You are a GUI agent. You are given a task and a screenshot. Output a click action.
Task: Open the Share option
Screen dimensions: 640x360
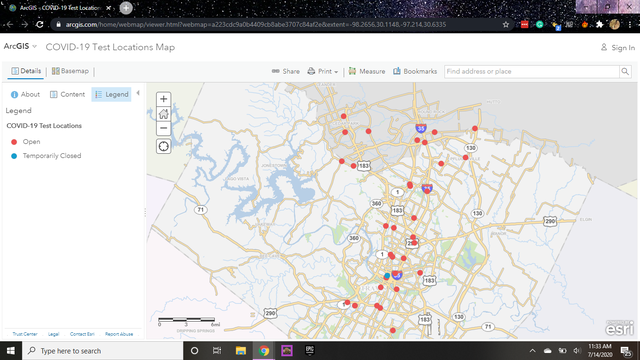286,71
